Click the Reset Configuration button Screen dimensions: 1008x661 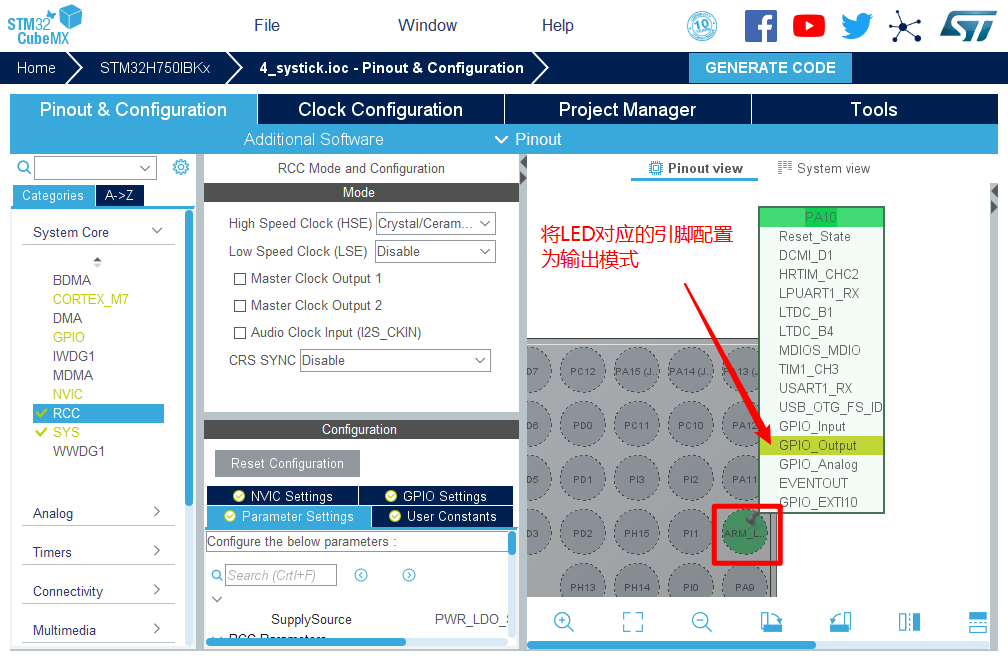tap(287, 464)
